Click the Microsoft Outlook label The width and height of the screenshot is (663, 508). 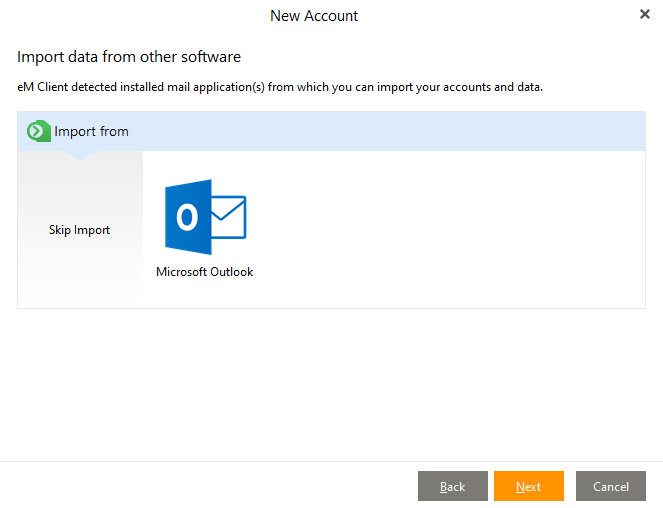(205, 272)
